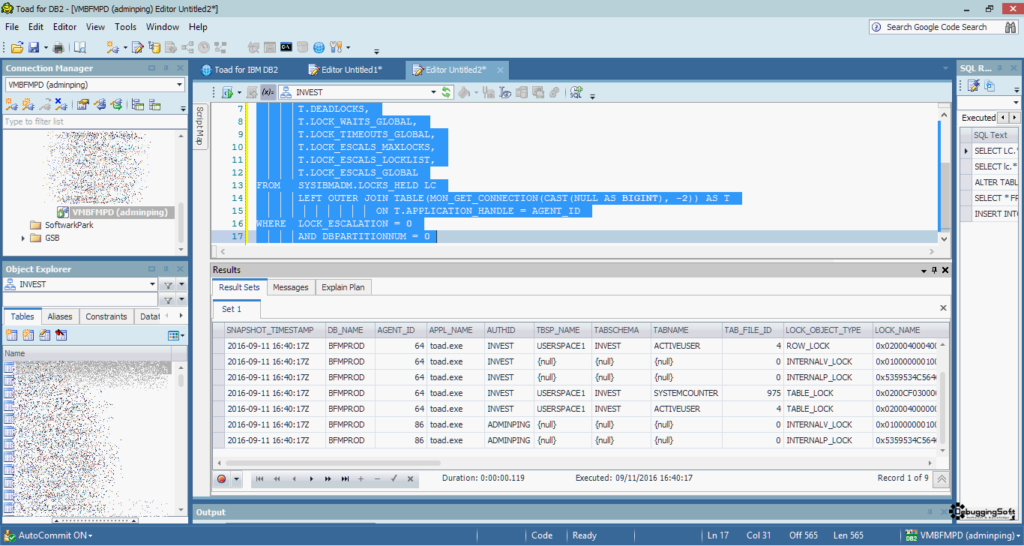Click the LOCK_OBJECT_TYPE column header
The width and height of the screenshot is (1024, 546).
(826, 330)
